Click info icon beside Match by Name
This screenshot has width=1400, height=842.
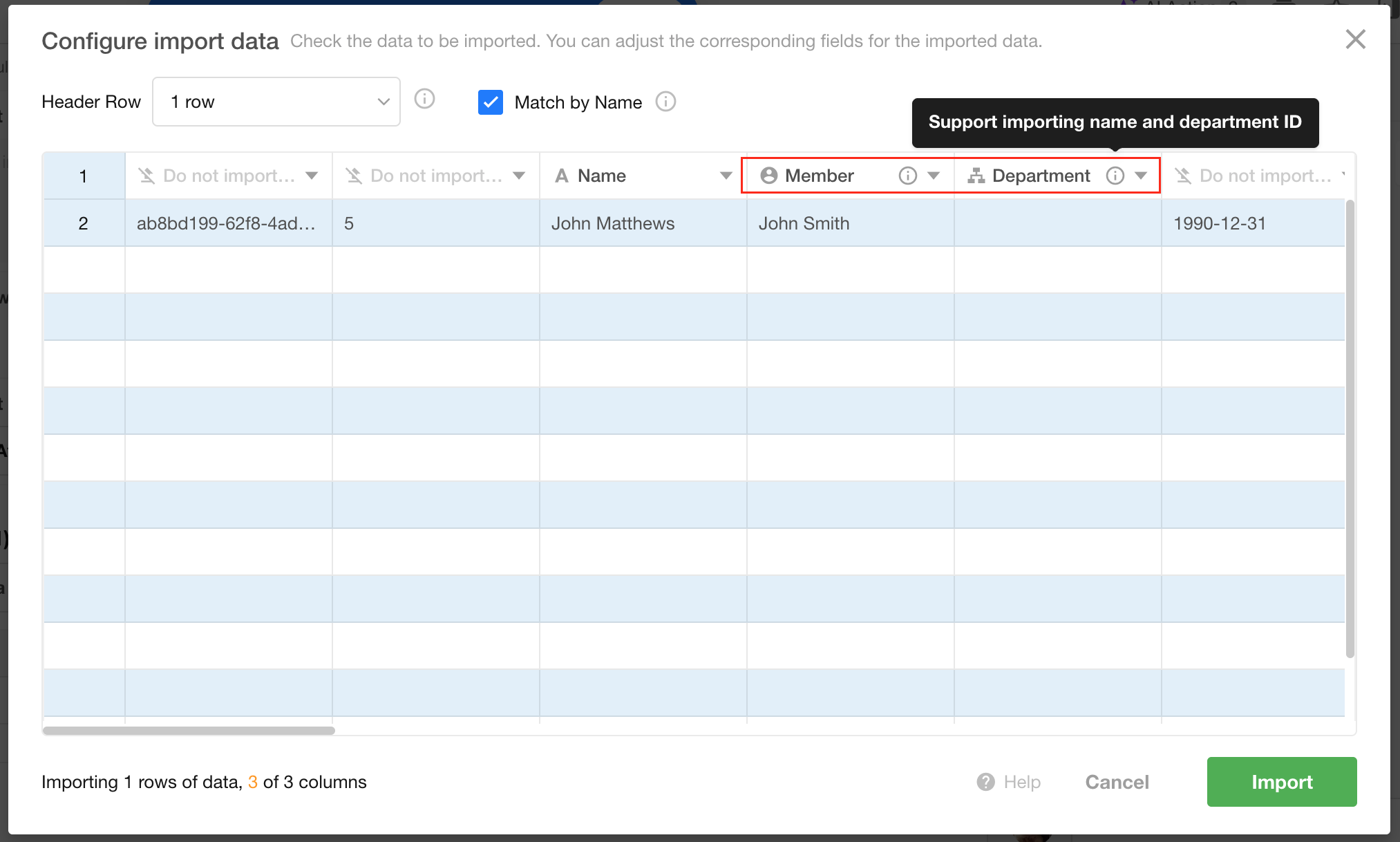665,102
